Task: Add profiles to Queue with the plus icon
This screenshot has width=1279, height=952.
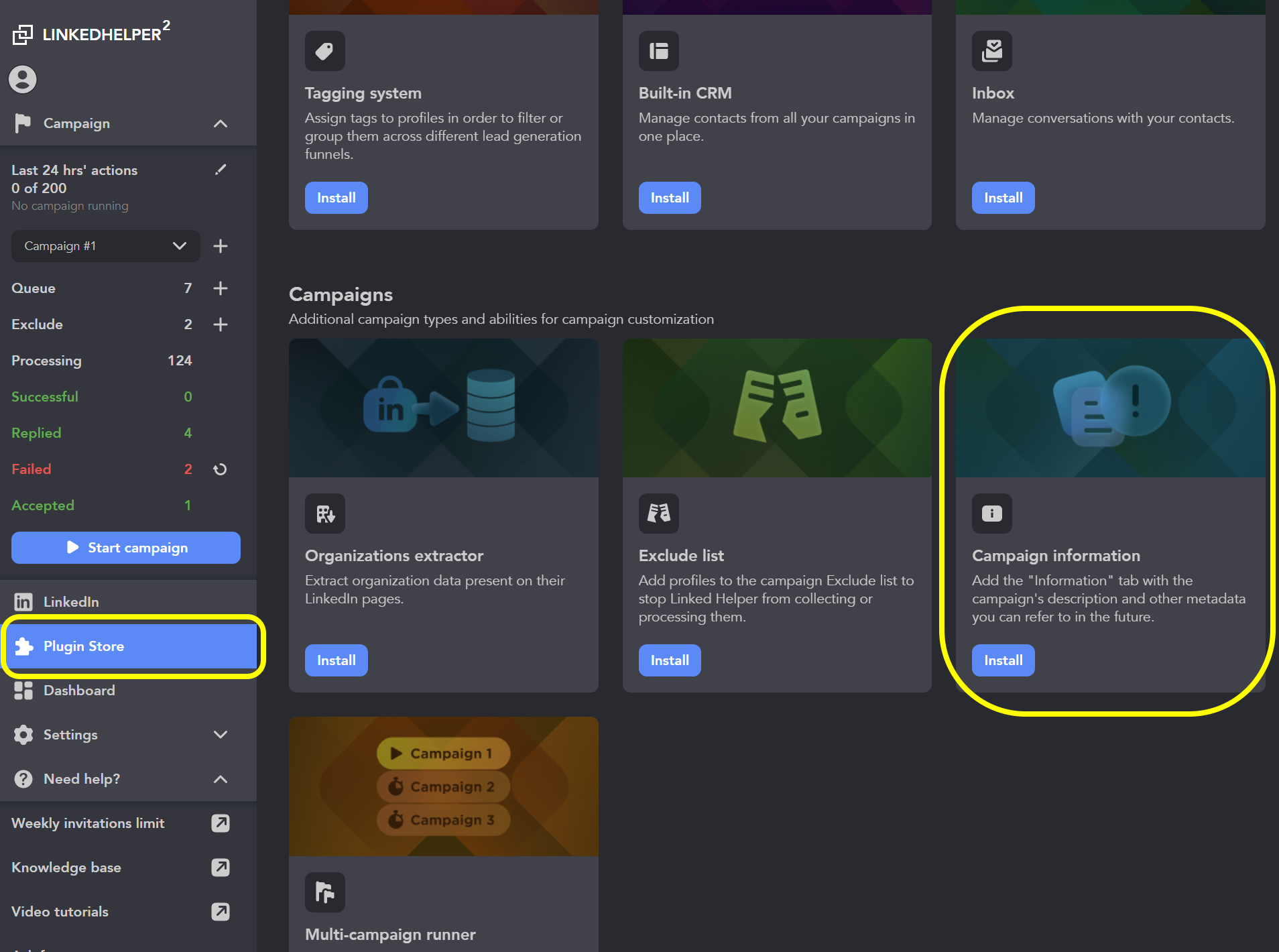Action: coord(221,288)
